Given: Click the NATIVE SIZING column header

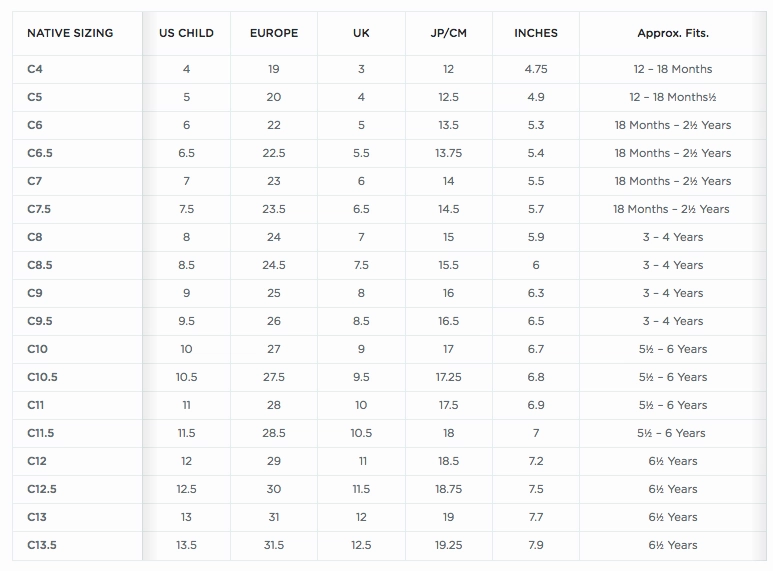Looking at the screenshot, I should point(70,33).
